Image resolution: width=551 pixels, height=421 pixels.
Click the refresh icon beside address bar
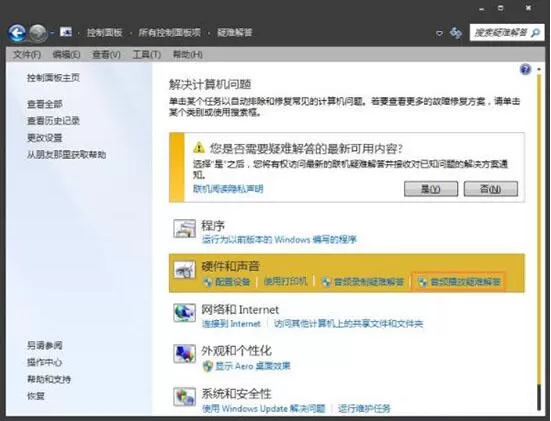pos(456,33)
